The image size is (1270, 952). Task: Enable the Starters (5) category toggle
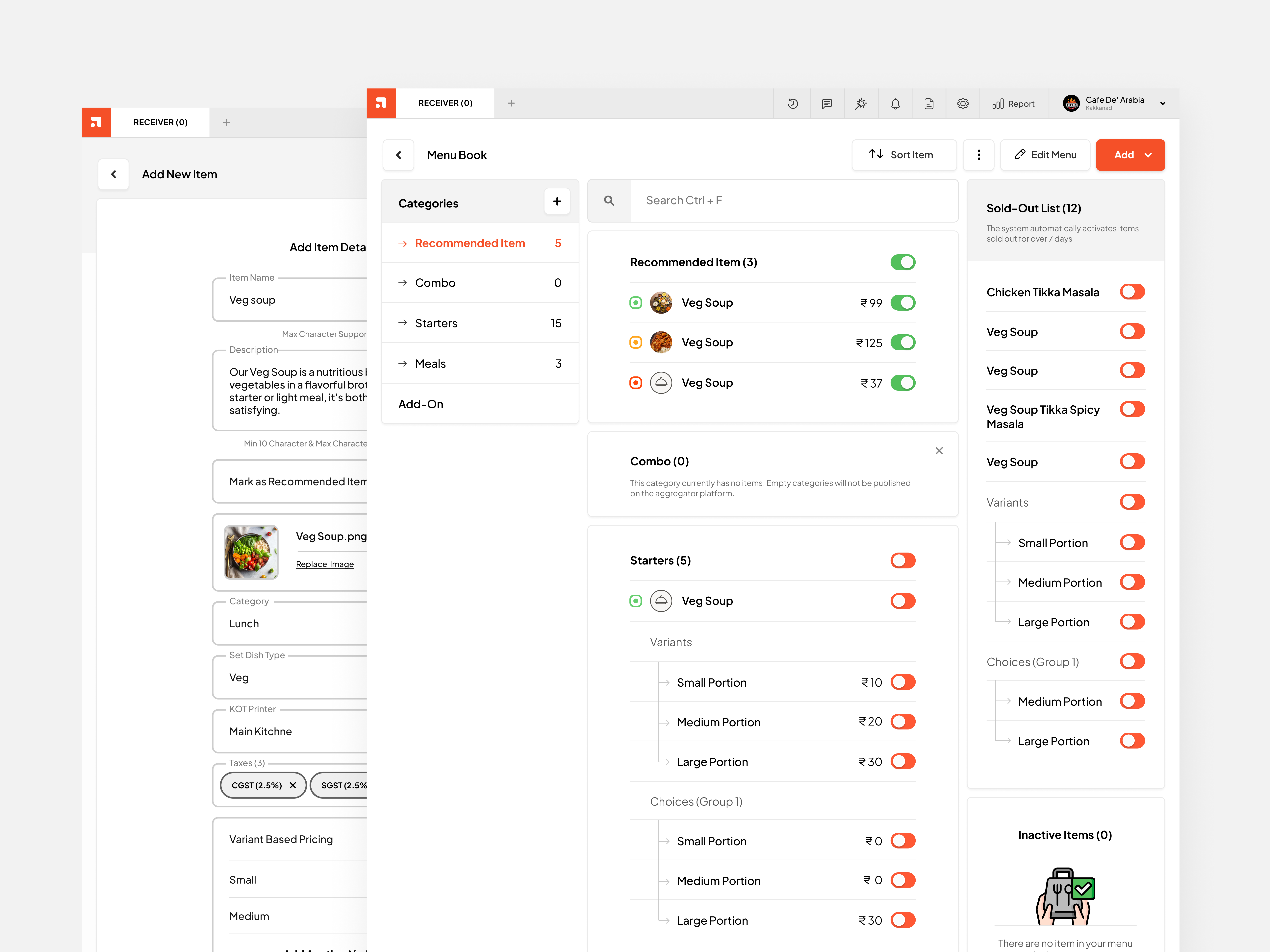pyautogui.click(x=903, y=561)
